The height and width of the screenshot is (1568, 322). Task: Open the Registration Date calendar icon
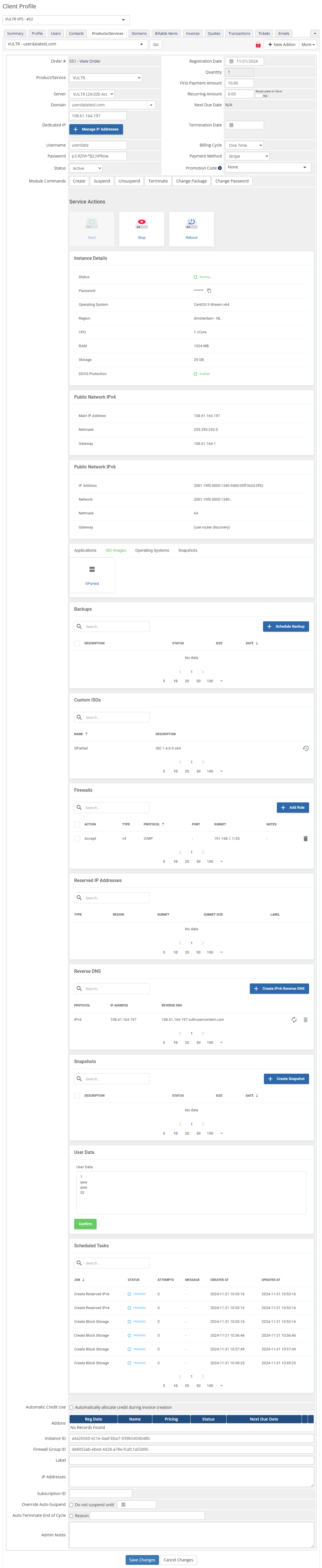coord(231,62)
